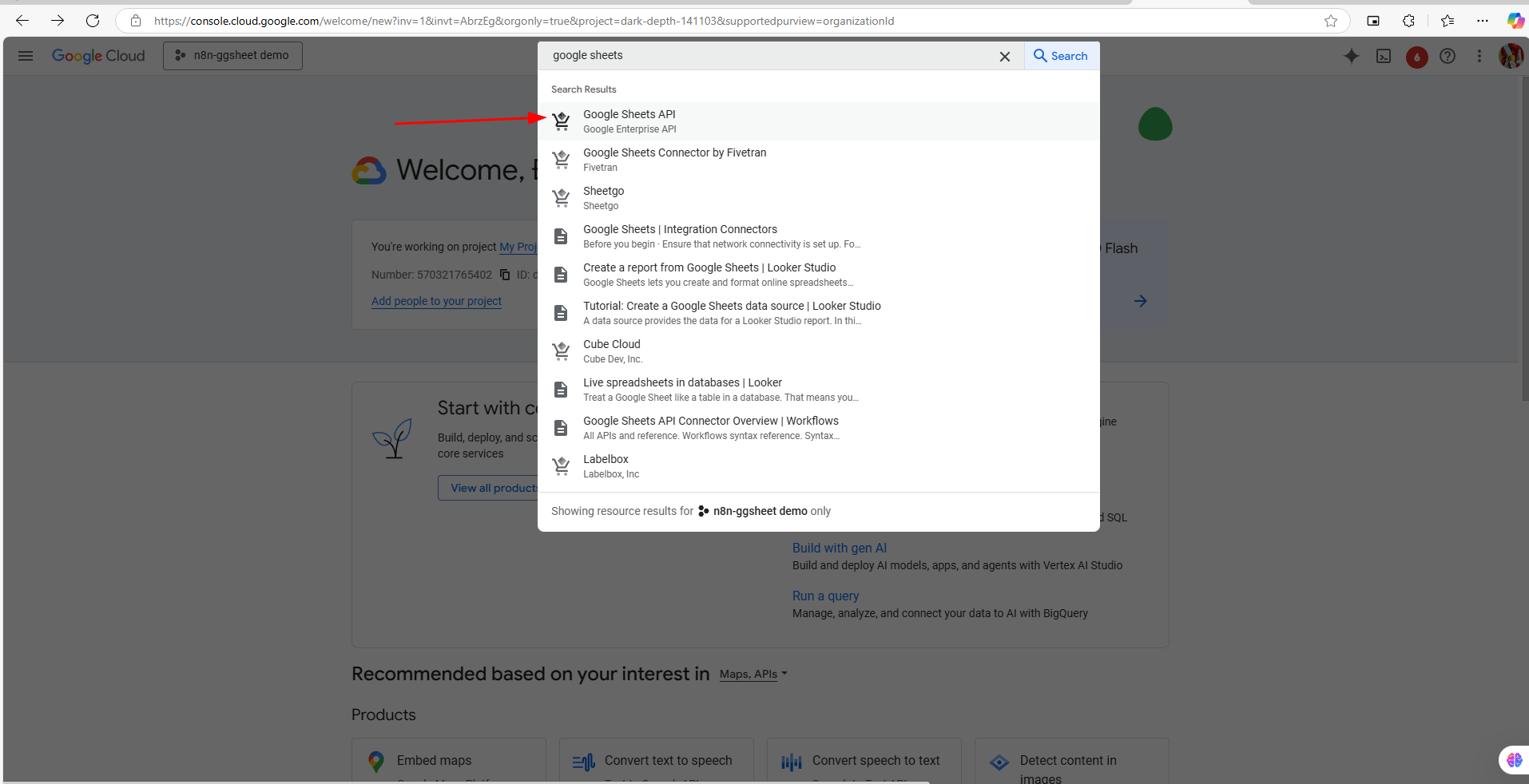Image resolution: width=1529 pixels, height=784 pixels.
Task: Select the Google Sheets API search result
Action: [x=819, y=121]
